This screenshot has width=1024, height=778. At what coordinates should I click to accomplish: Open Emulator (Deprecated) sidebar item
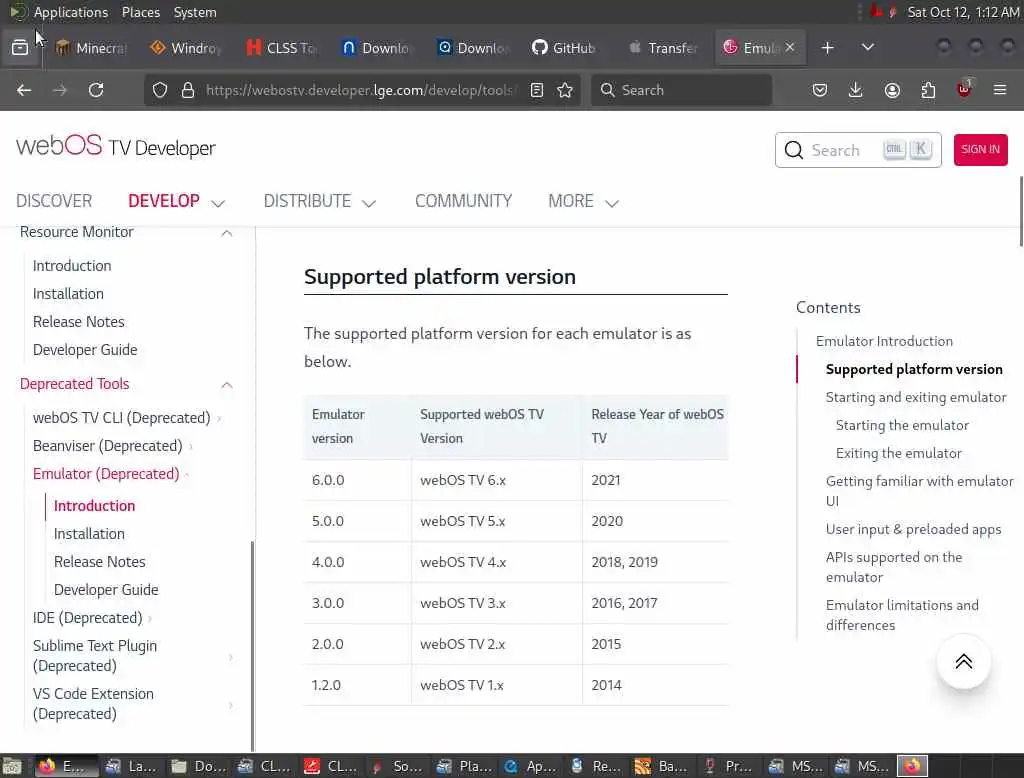click(x=106, y=474)
